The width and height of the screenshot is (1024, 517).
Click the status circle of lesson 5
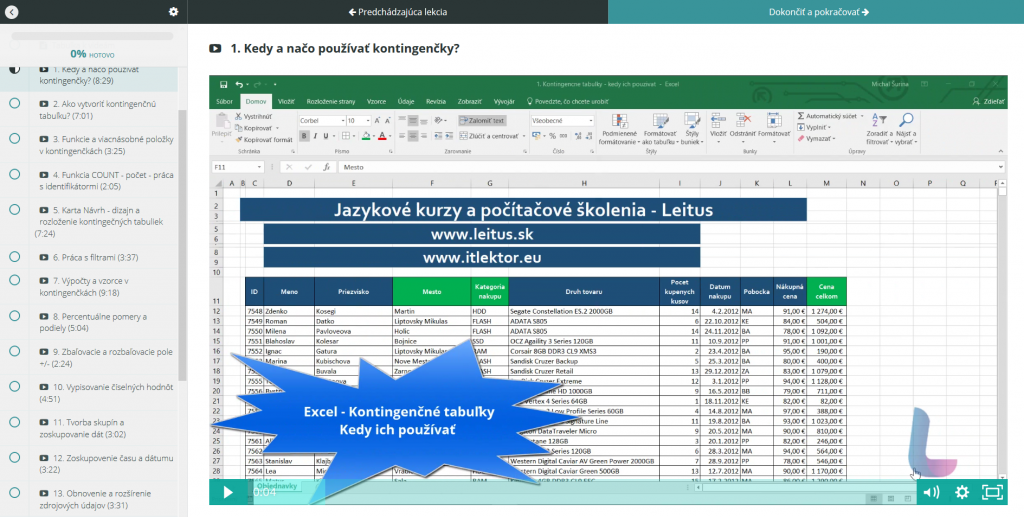coord(14,210)
